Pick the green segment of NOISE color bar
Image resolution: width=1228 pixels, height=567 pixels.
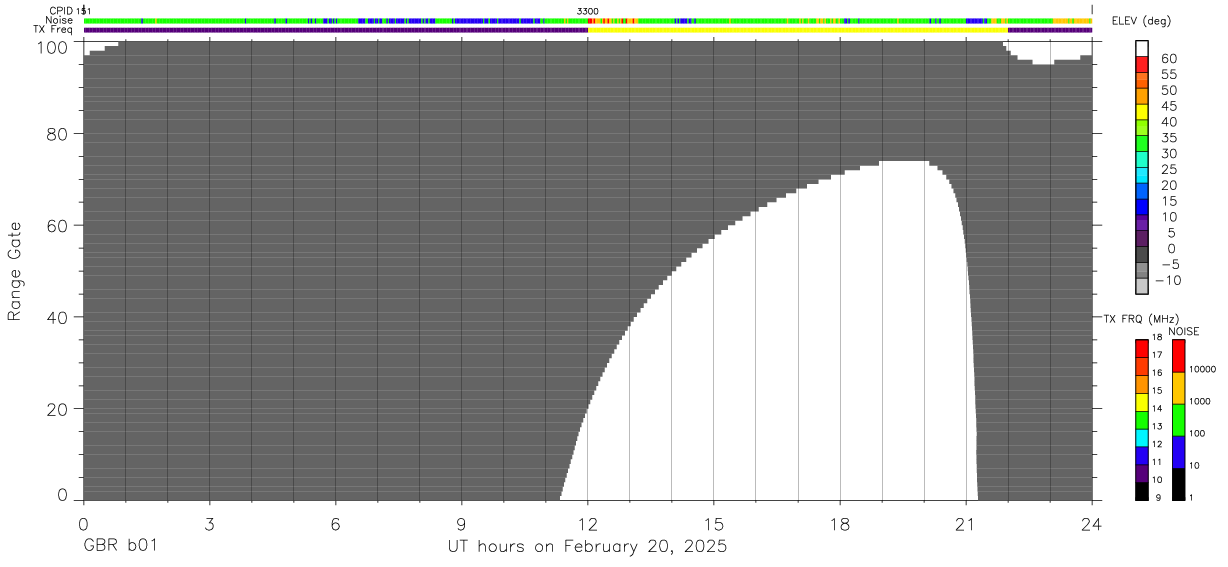point(1178,420)
